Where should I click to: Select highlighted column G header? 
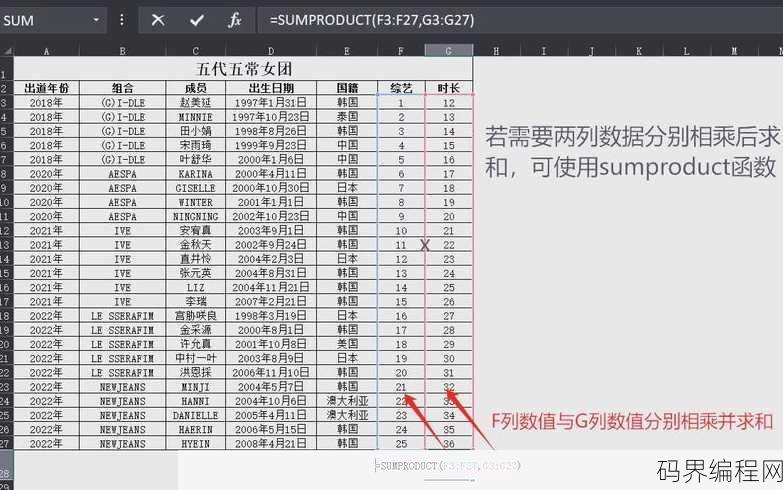tap(448, 50)
